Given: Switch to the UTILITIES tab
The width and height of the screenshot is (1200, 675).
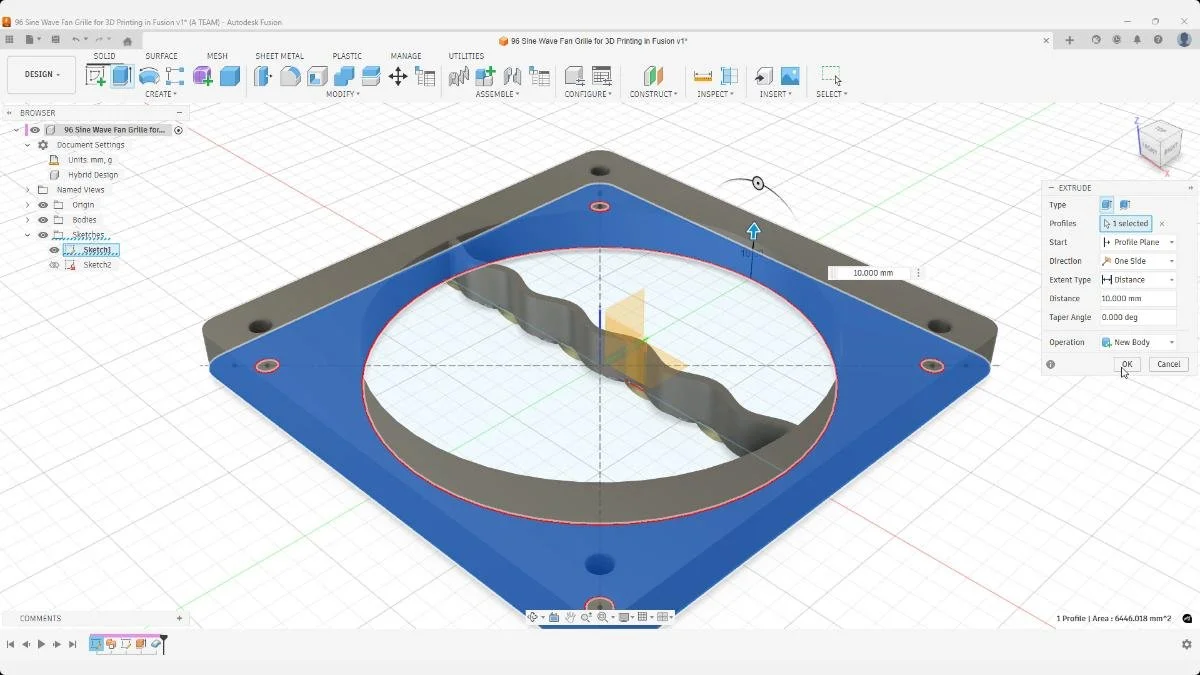Looking at the screenshot, I should [x=466, y=56].
